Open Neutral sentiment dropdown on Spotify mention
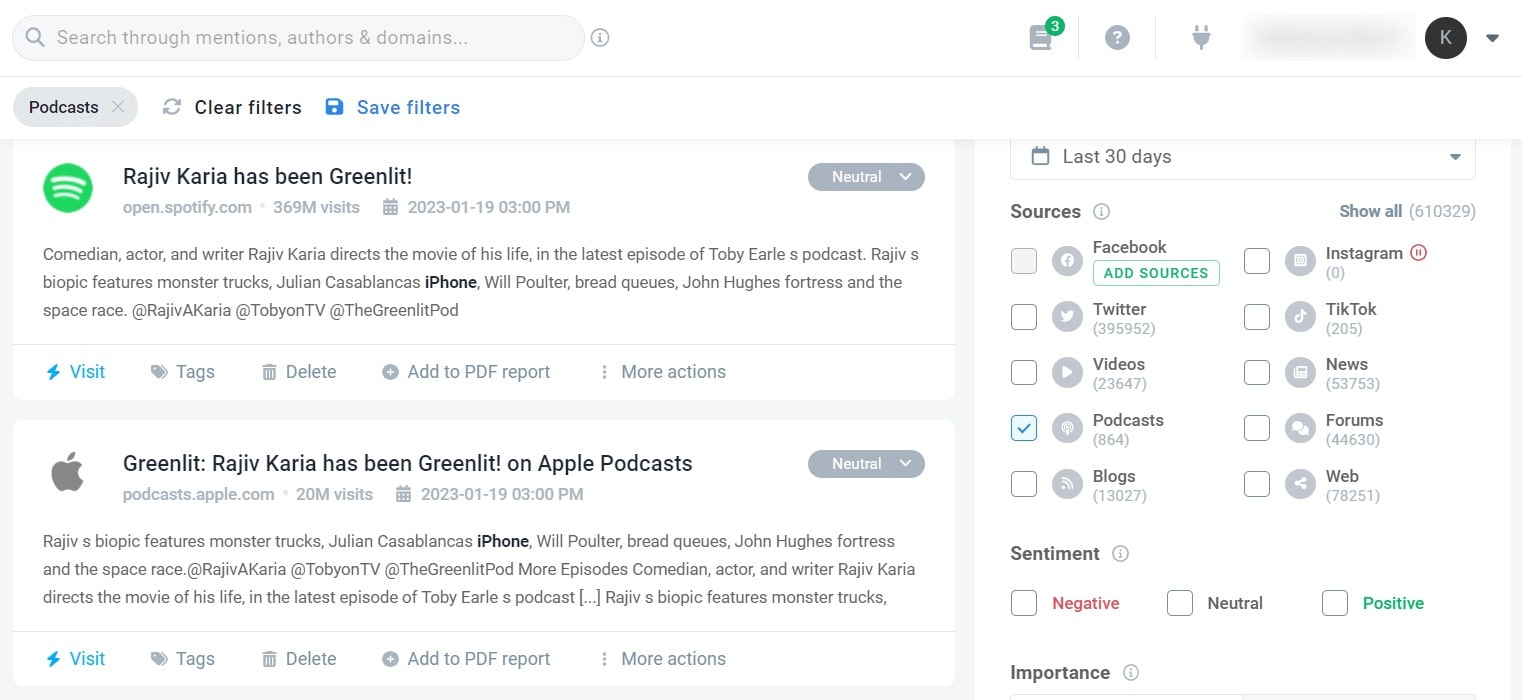 866,177
